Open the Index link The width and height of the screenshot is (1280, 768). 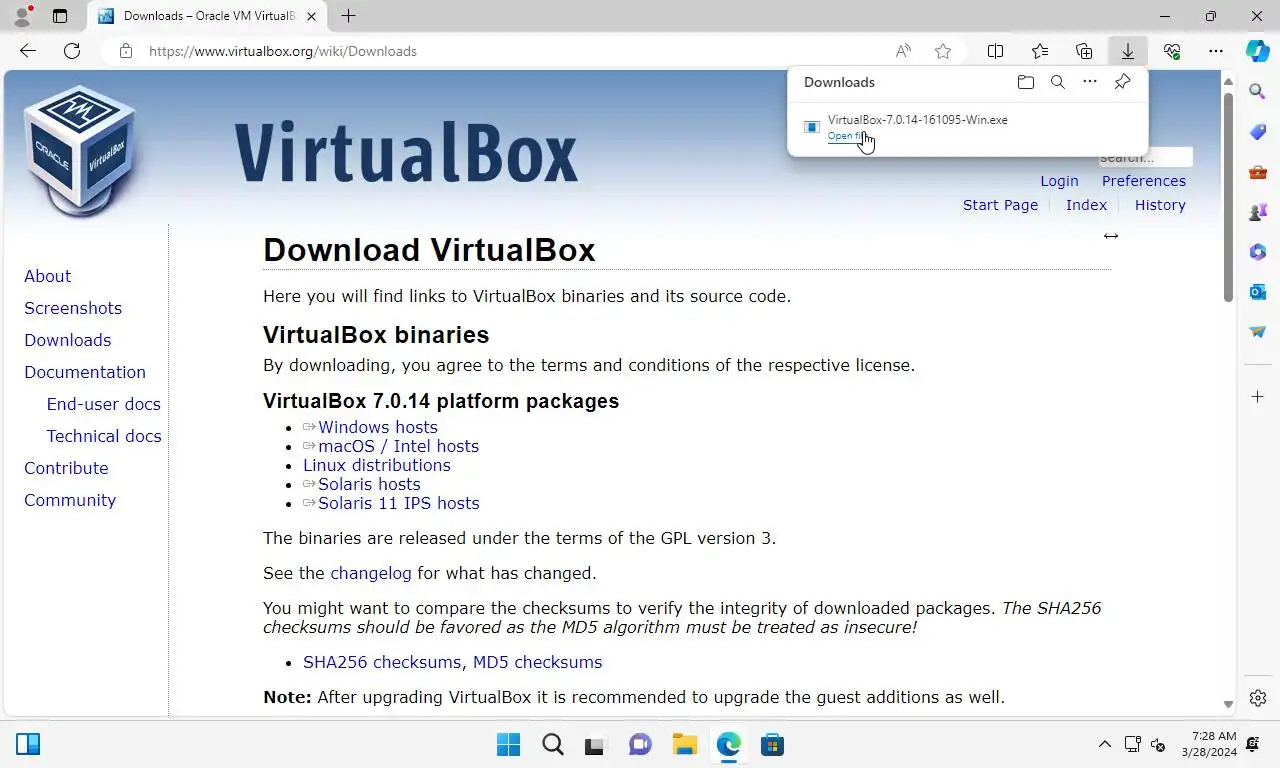coord(1086,205)
